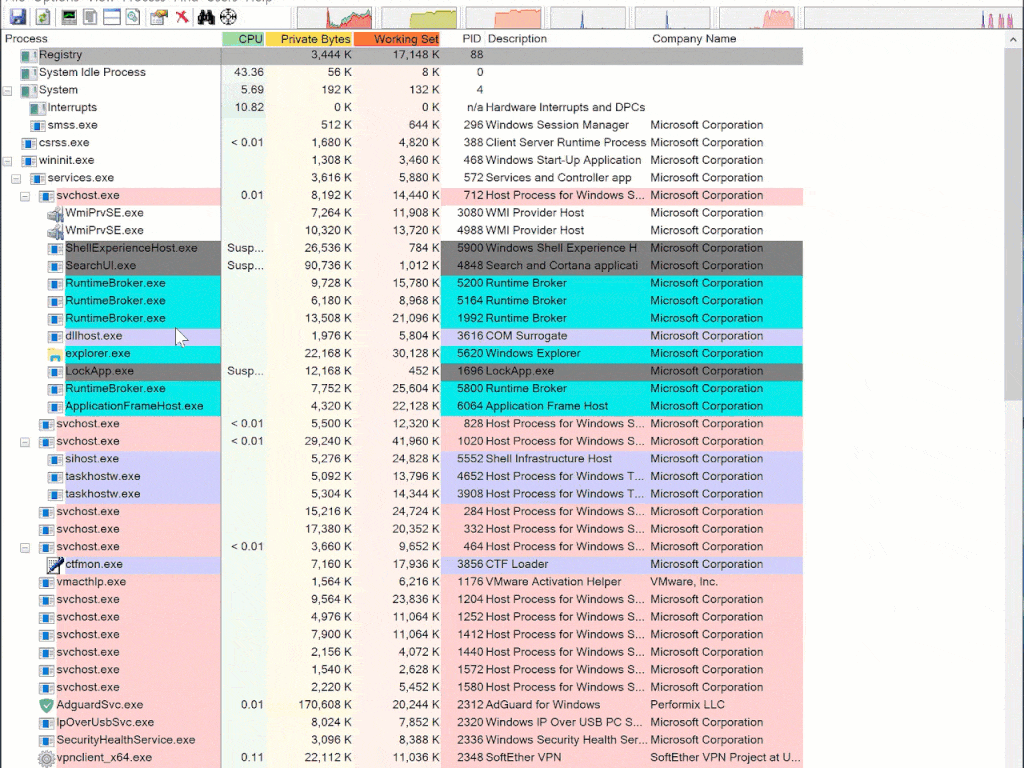
Task: Click the red X Kill Process icon
Action: tap(182, 16)
